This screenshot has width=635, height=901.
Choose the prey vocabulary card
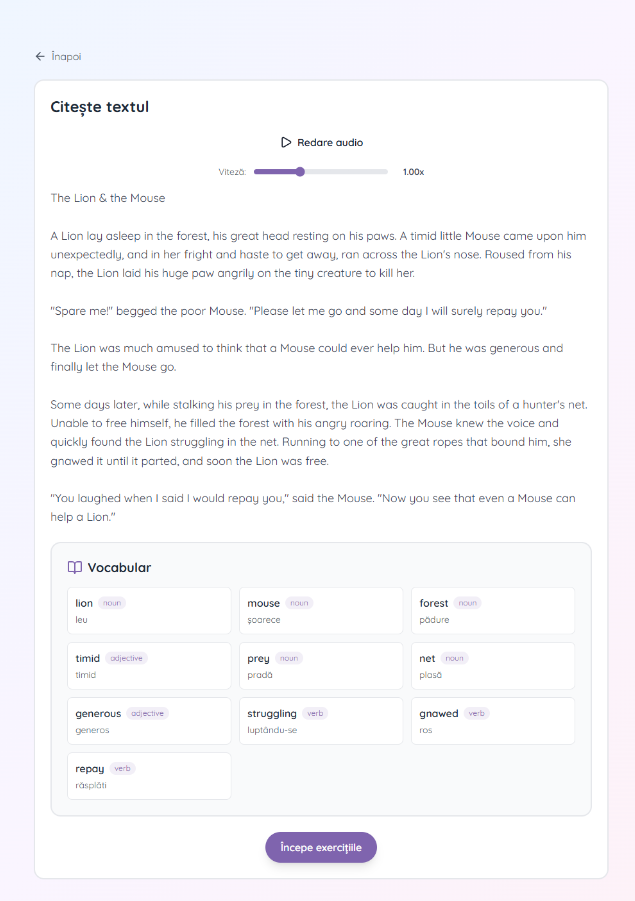(x=321, y=666)
